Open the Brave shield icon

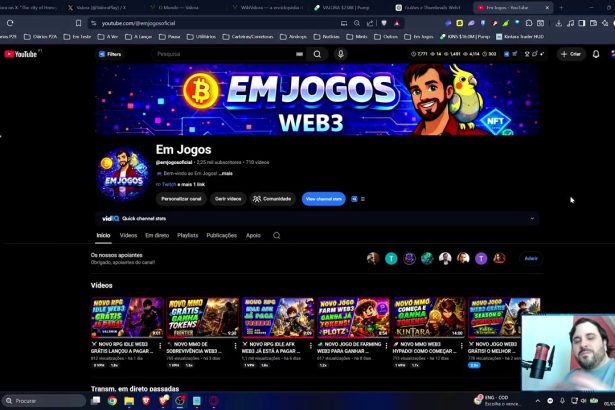384,23
